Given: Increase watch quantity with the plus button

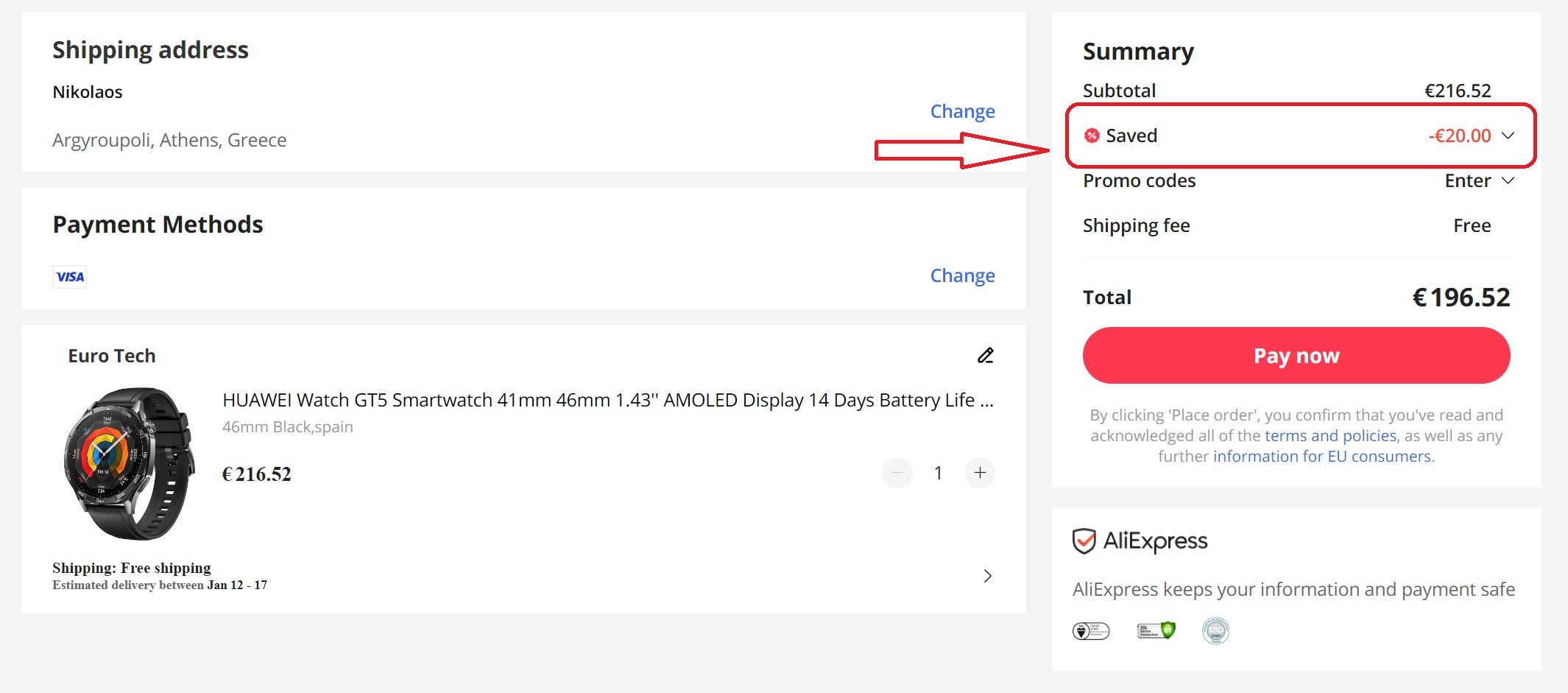Looking at the screenshot, I should pyautogui.click(x=980, y=473).
